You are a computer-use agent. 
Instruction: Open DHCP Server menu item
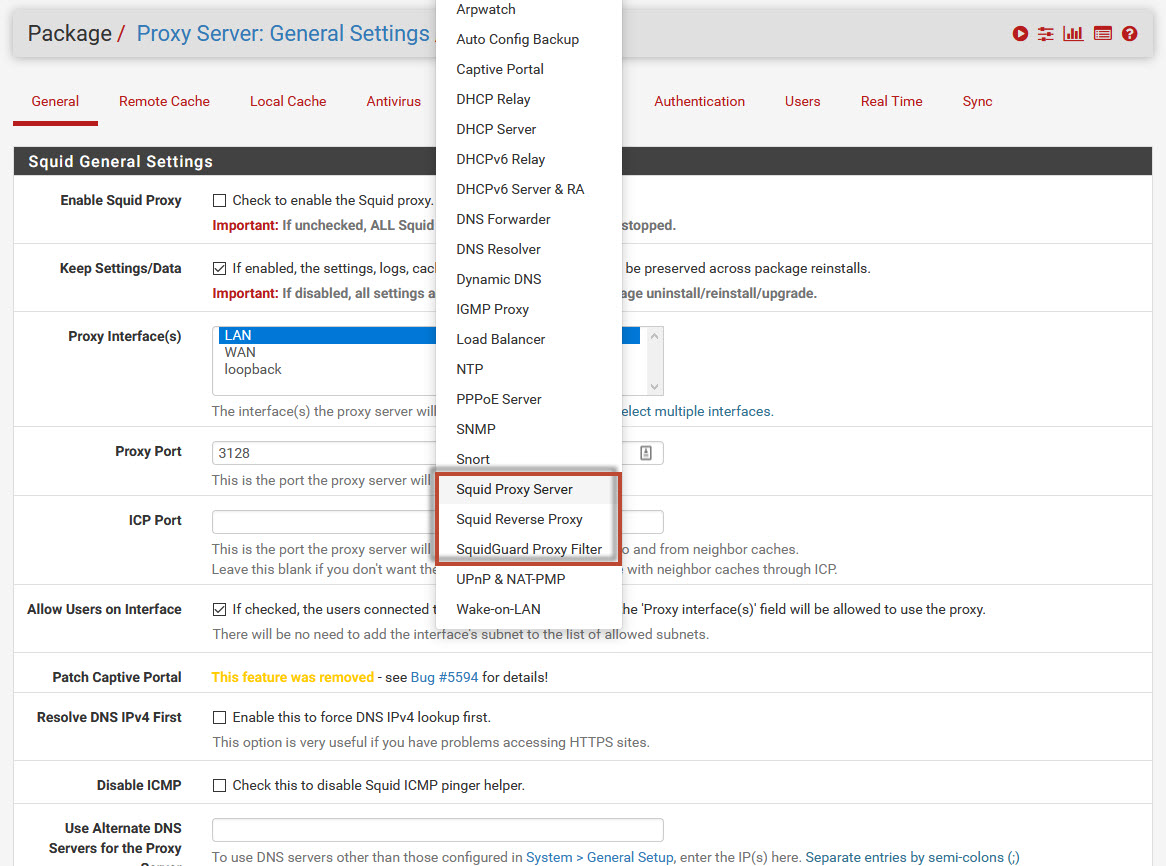[x=529, y=129]
